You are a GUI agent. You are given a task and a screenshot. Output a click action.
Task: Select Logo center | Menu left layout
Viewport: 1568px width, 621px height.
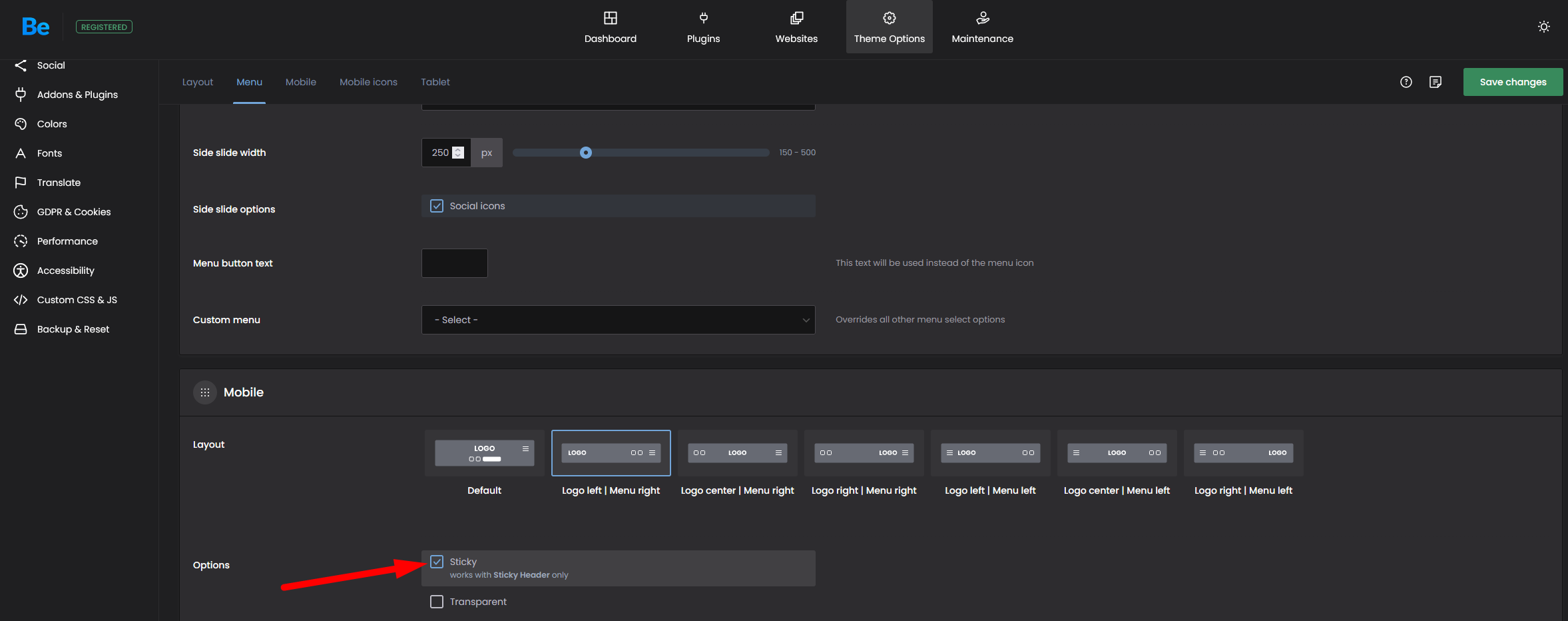point(1117,453)
